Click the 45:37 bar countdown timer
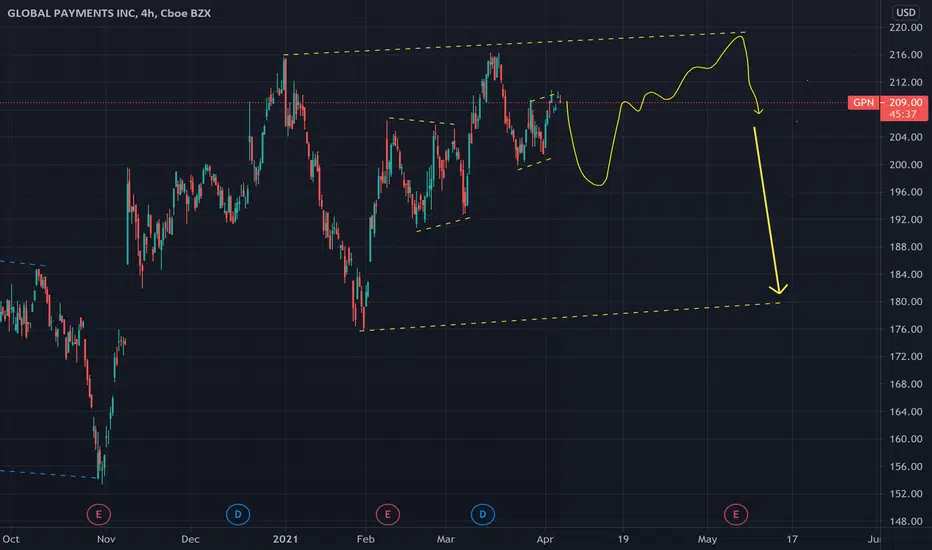Image resolution: width=932 pixels, height=550 pixels. [x=903, y=114]
